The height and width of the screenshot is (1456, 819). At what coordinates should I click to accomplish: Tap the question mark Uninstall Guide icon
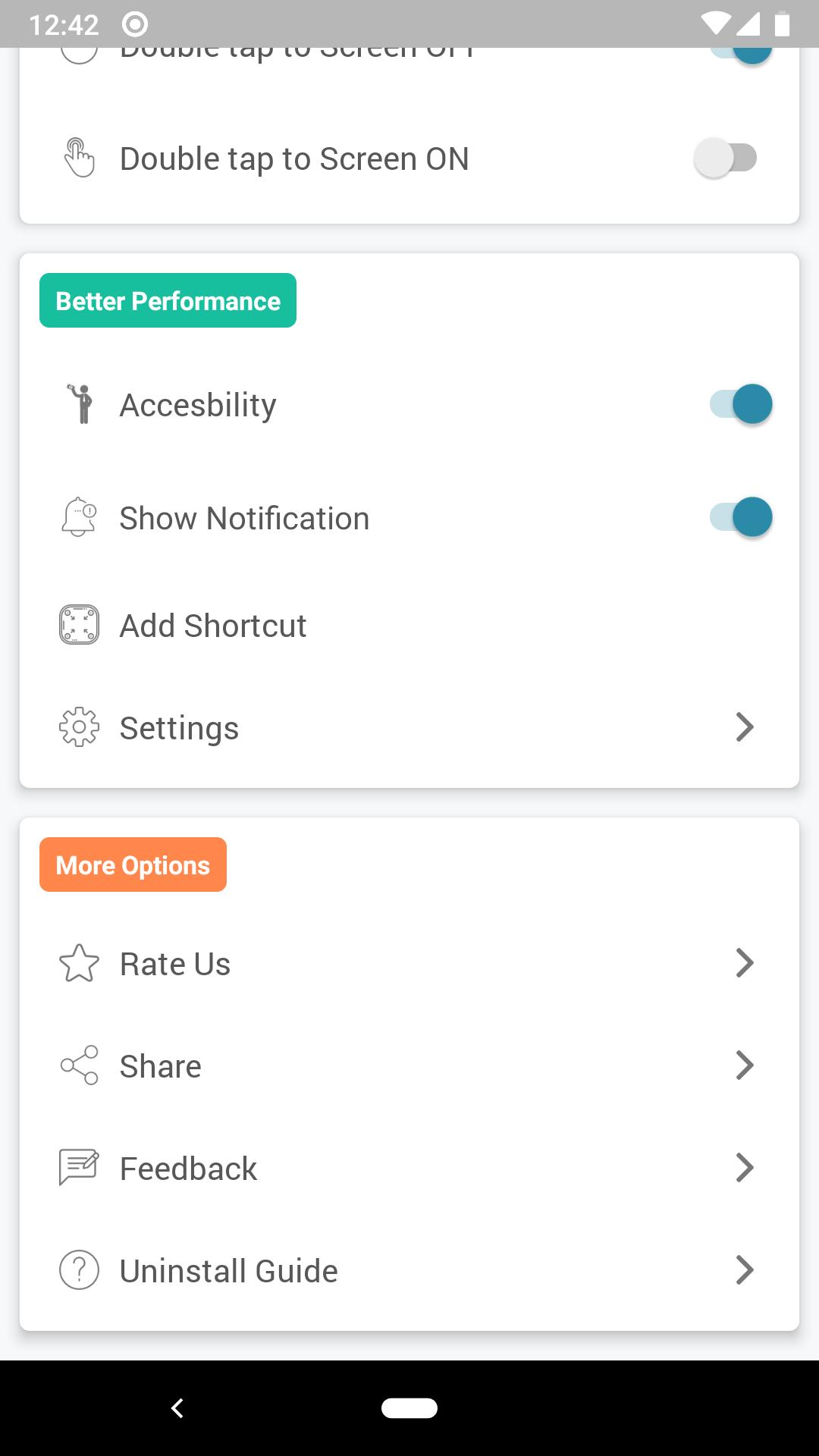coord(79,1270)
